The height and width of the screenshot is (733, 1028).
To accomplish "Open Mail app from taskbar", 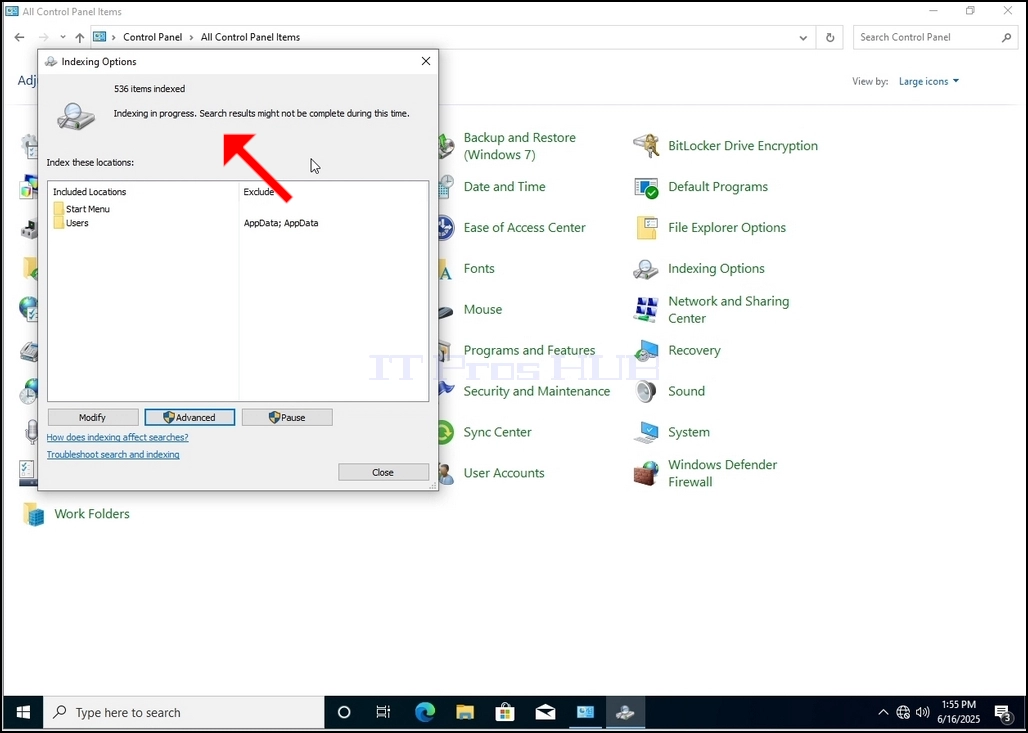I will click(545, 712).
